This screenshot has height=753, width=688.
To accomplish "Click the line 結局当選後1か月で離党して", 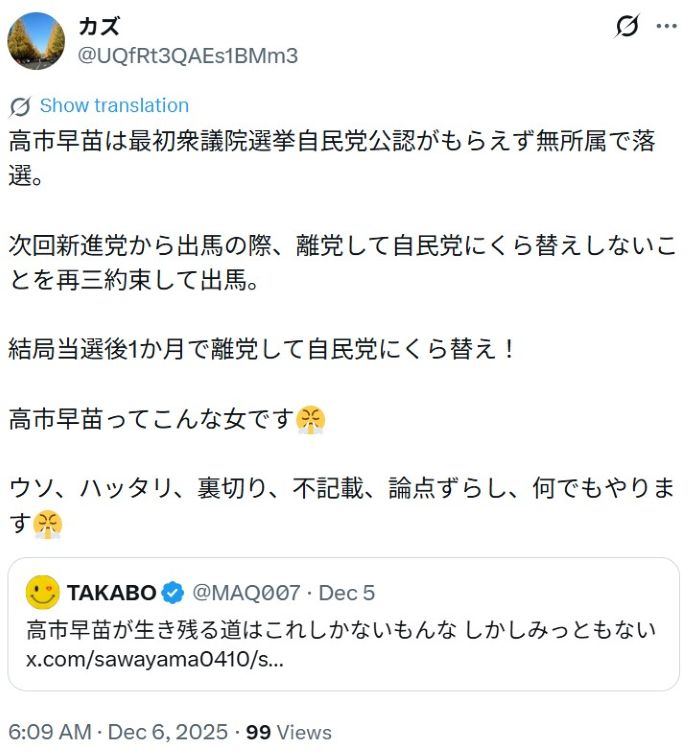I will point(262,351).
